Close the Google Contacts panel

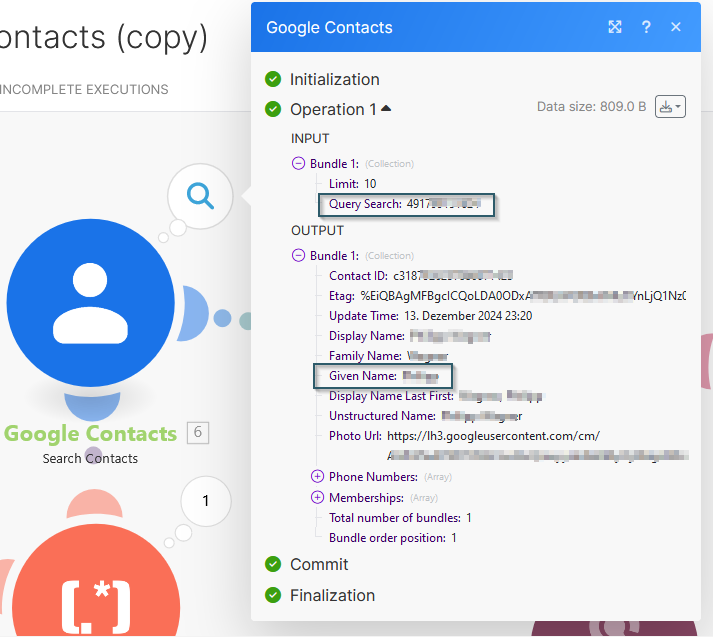[676, 27]
